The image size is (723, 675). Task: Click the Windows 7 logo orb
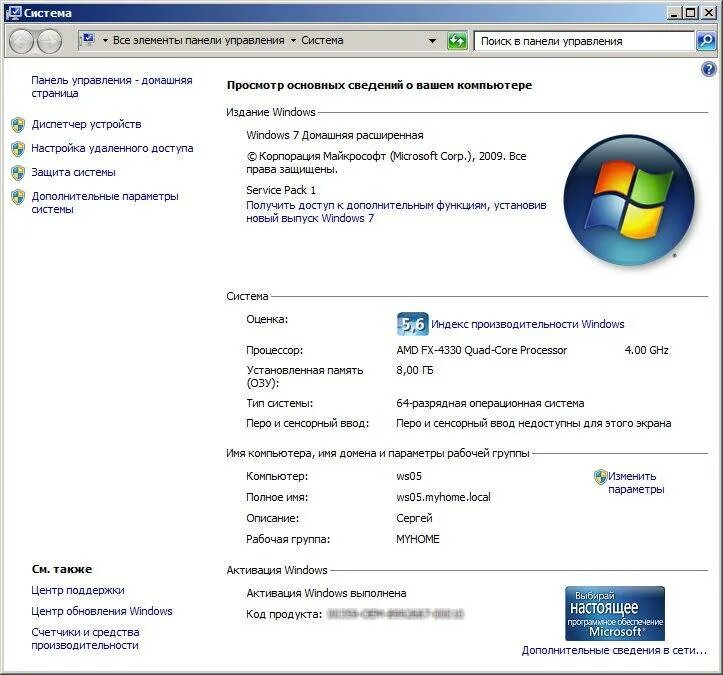pos(629,200)
